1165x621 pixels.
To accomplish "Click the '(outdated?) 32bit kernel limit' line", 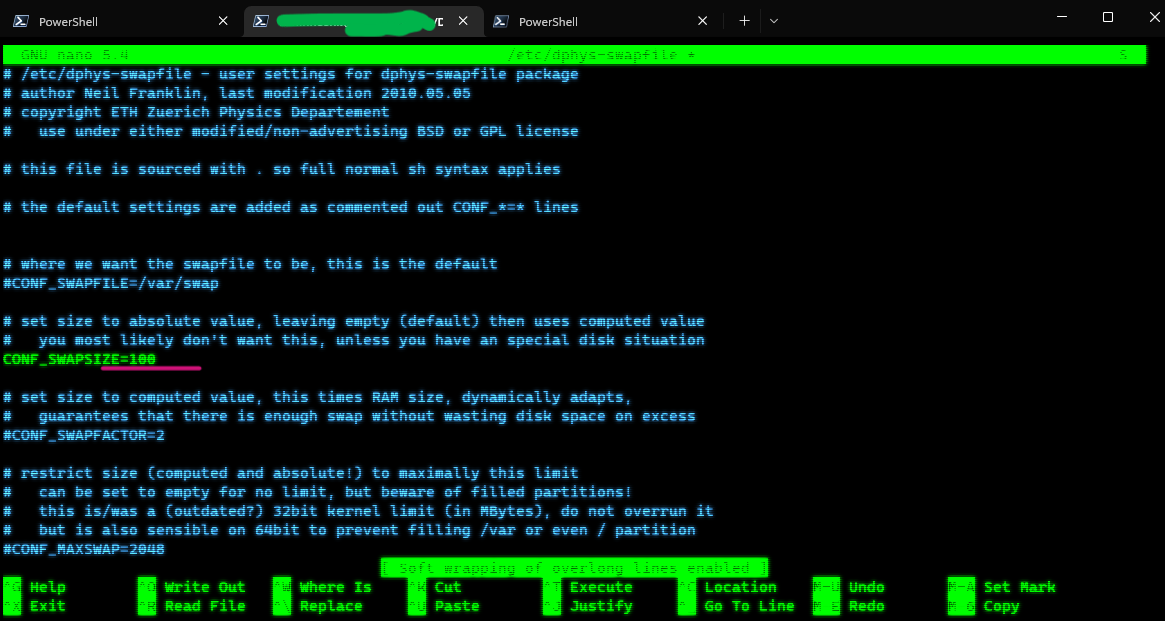I will tap(358, 511).
